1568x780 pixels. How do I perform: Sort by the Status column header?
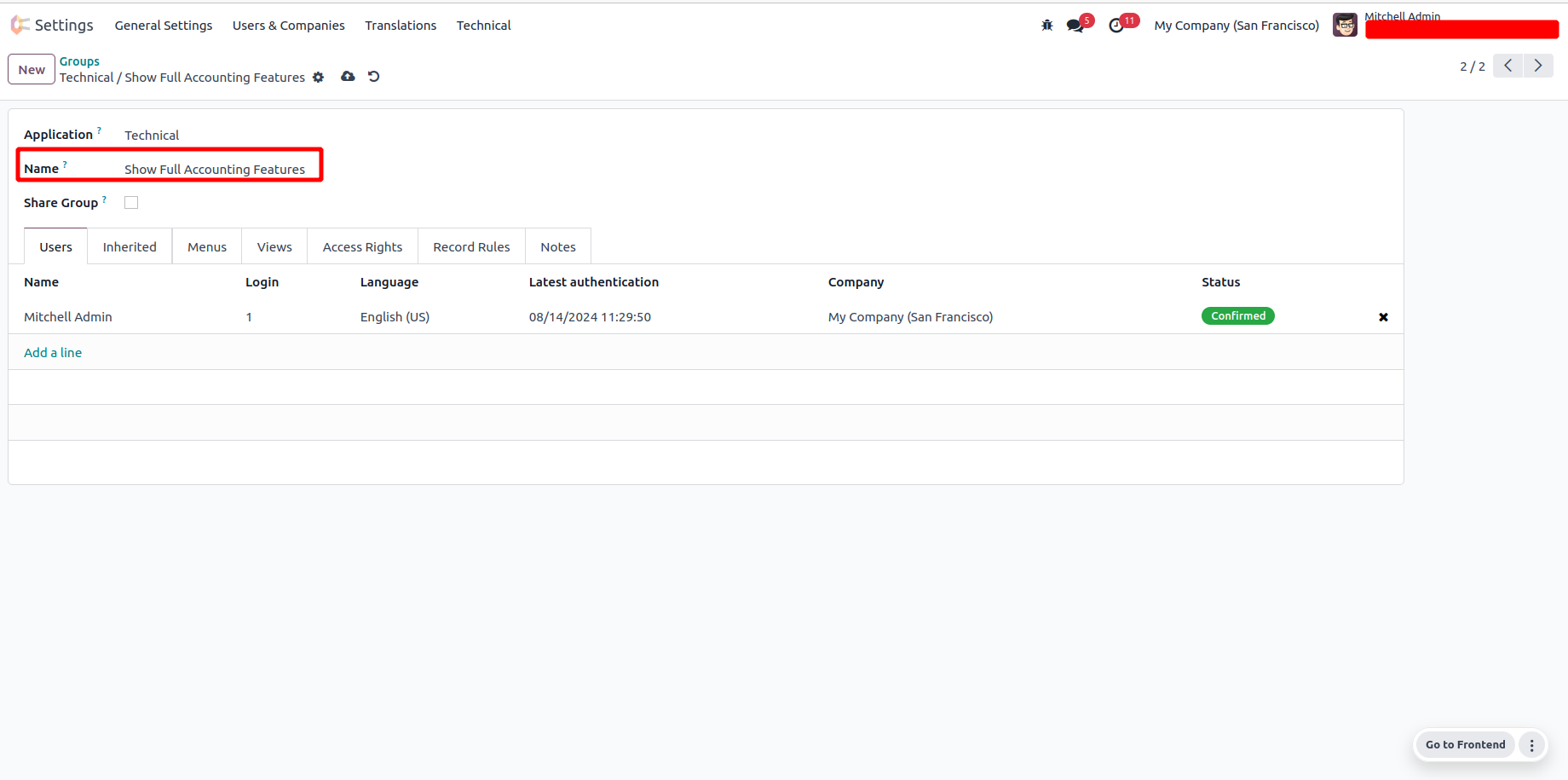tap(1221, 282)
